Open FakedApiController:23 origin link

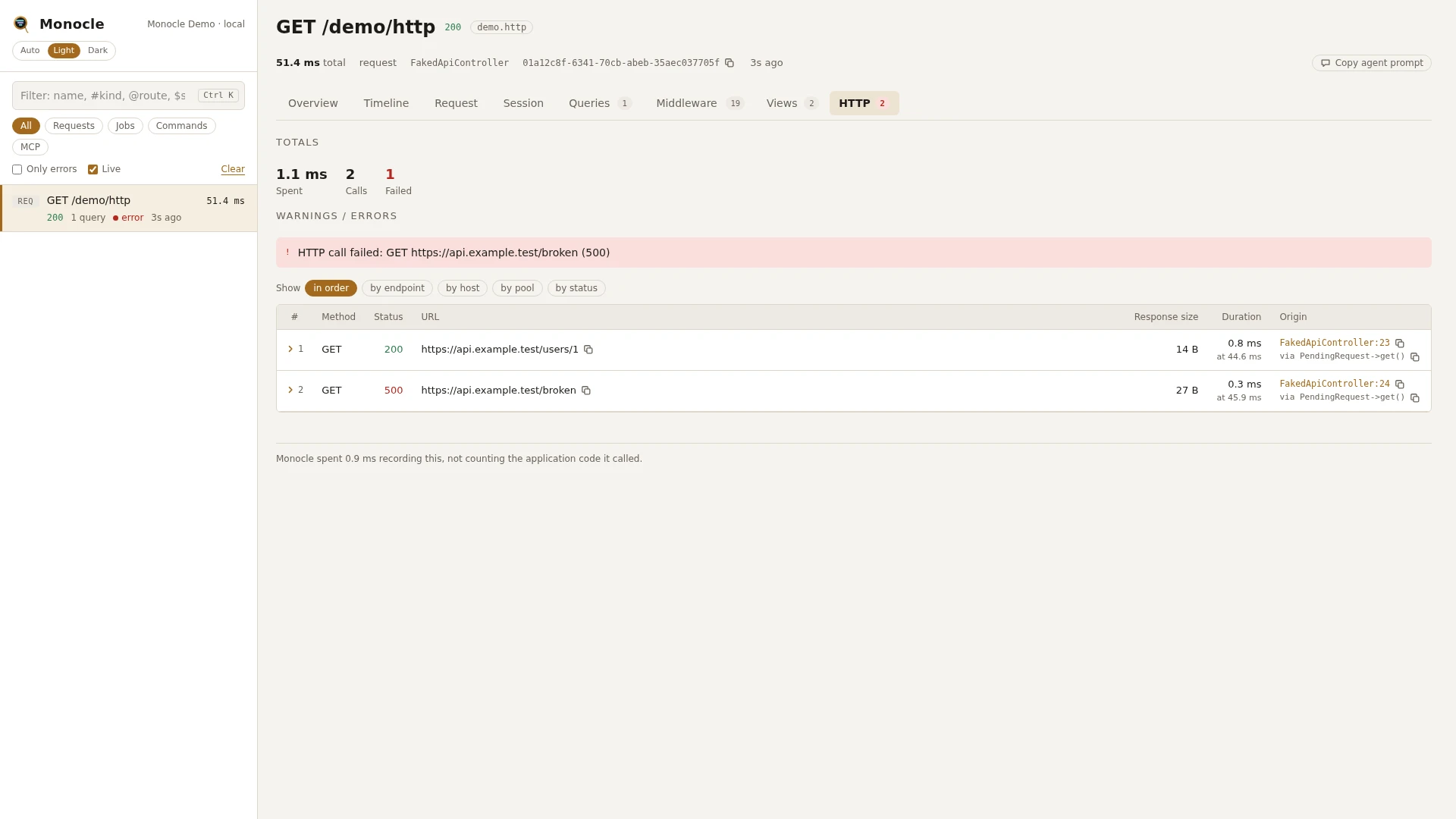tap(1335, 343)
